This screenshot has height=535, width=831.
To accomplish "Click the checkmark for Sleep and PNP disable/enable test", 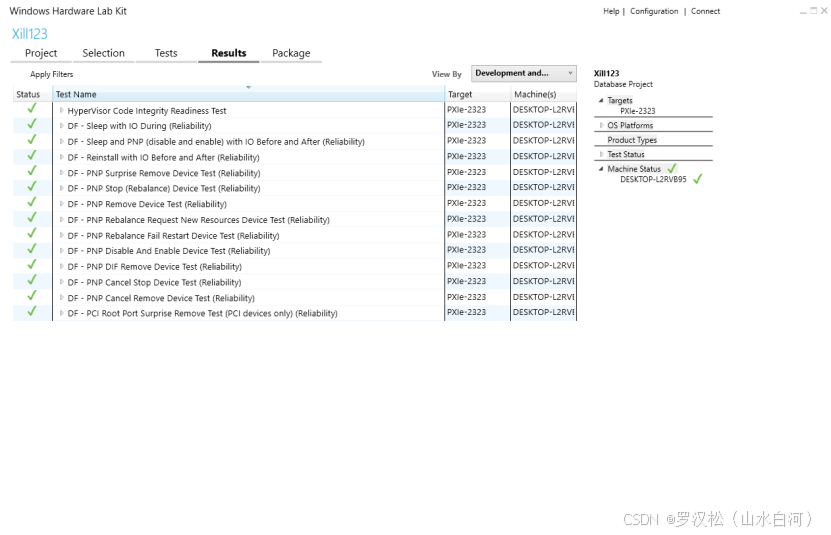I will coord(32,139).
